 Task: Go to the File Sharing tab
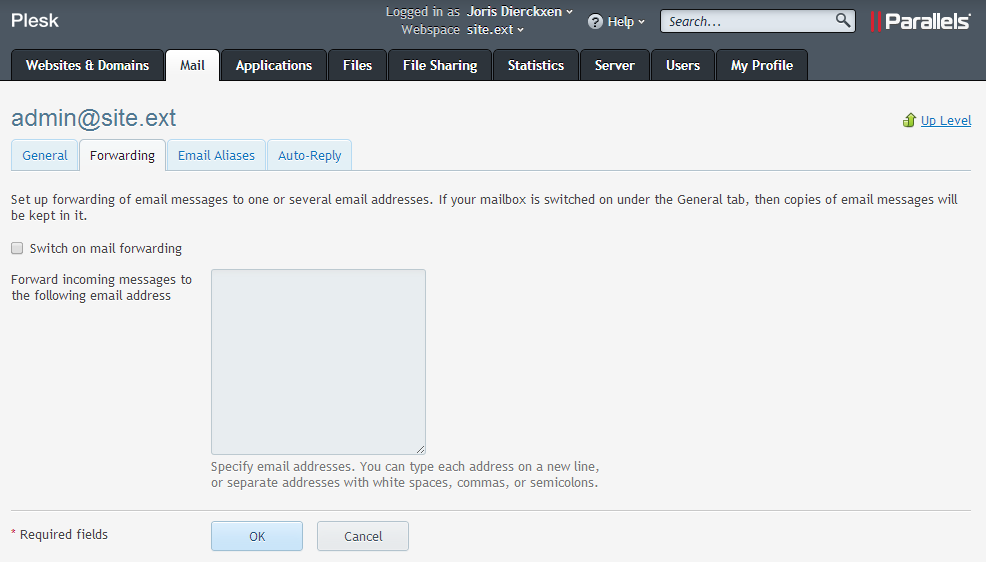(x=440, y=65)
